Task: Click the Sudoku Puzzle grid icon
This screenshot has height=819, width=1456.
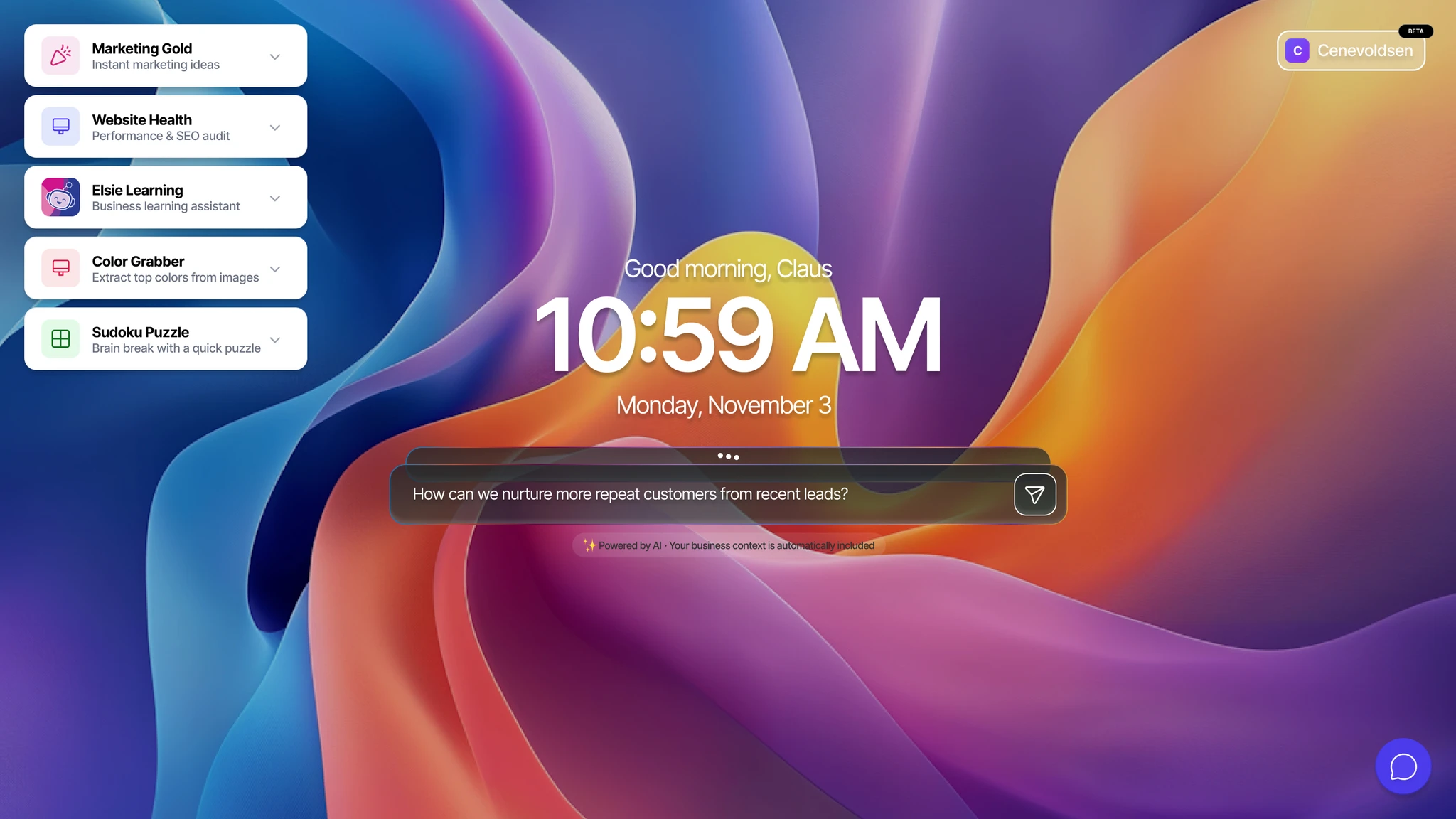Action: click(x=60, y=339)
